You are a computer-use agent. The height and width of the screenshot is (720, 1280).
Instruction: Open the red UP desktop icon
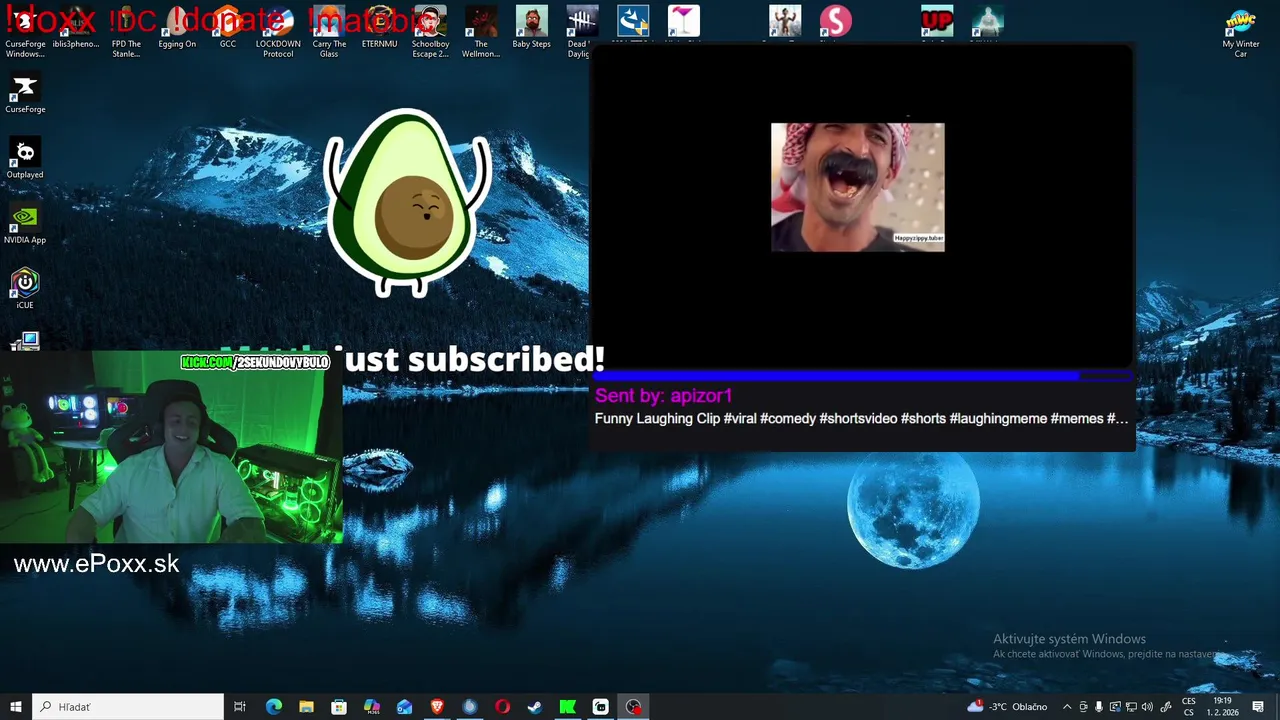[x=937, y=21]
